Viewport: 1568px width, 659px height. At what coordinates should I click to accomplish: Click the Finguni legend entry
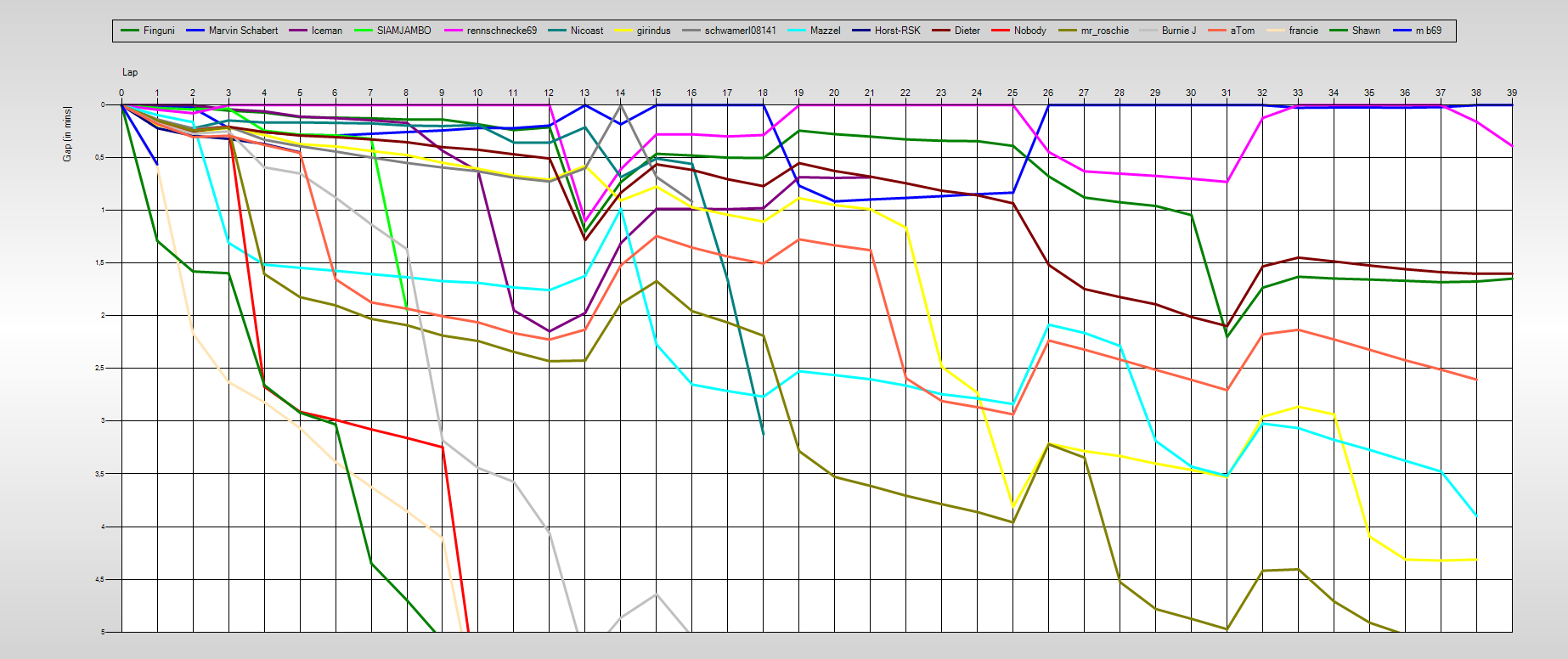tap(158, 31)
